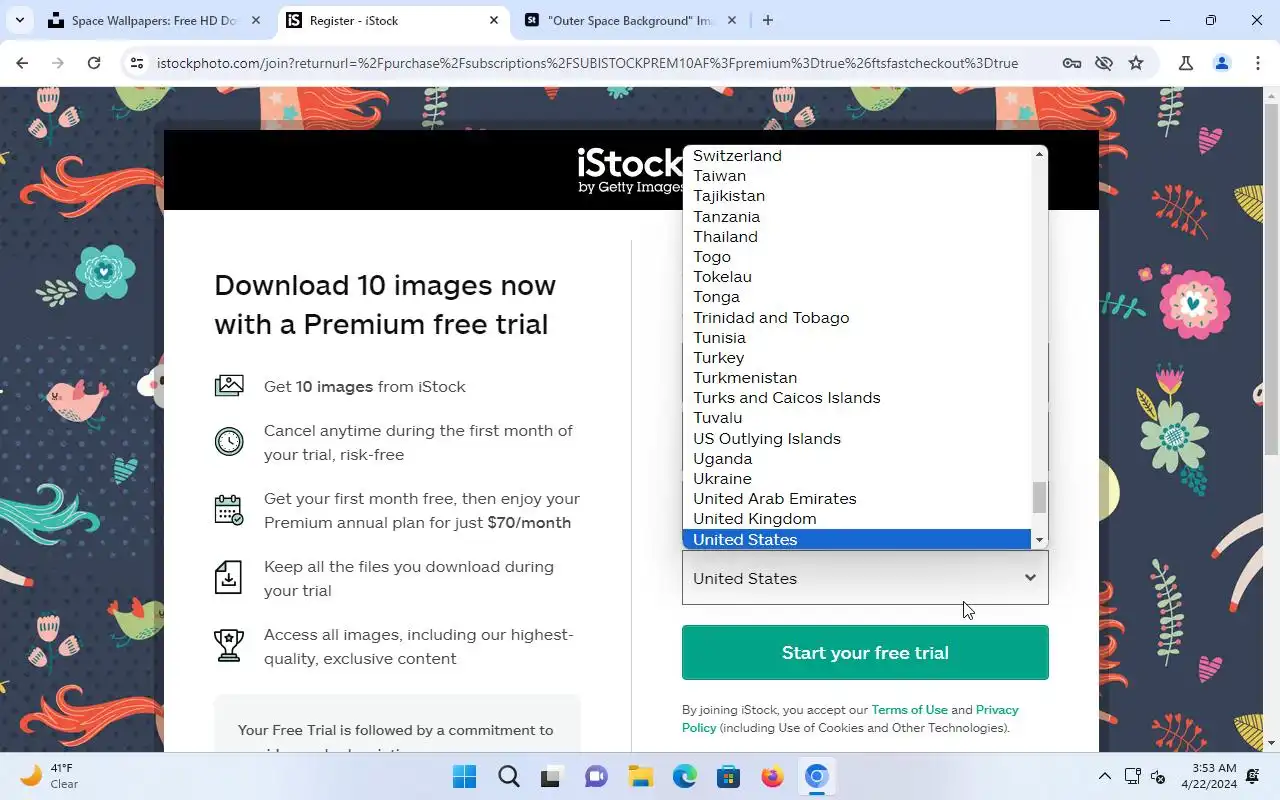Open the Windows Start menu
Screen dimensions: 1280x800
[x=464, y=777]
